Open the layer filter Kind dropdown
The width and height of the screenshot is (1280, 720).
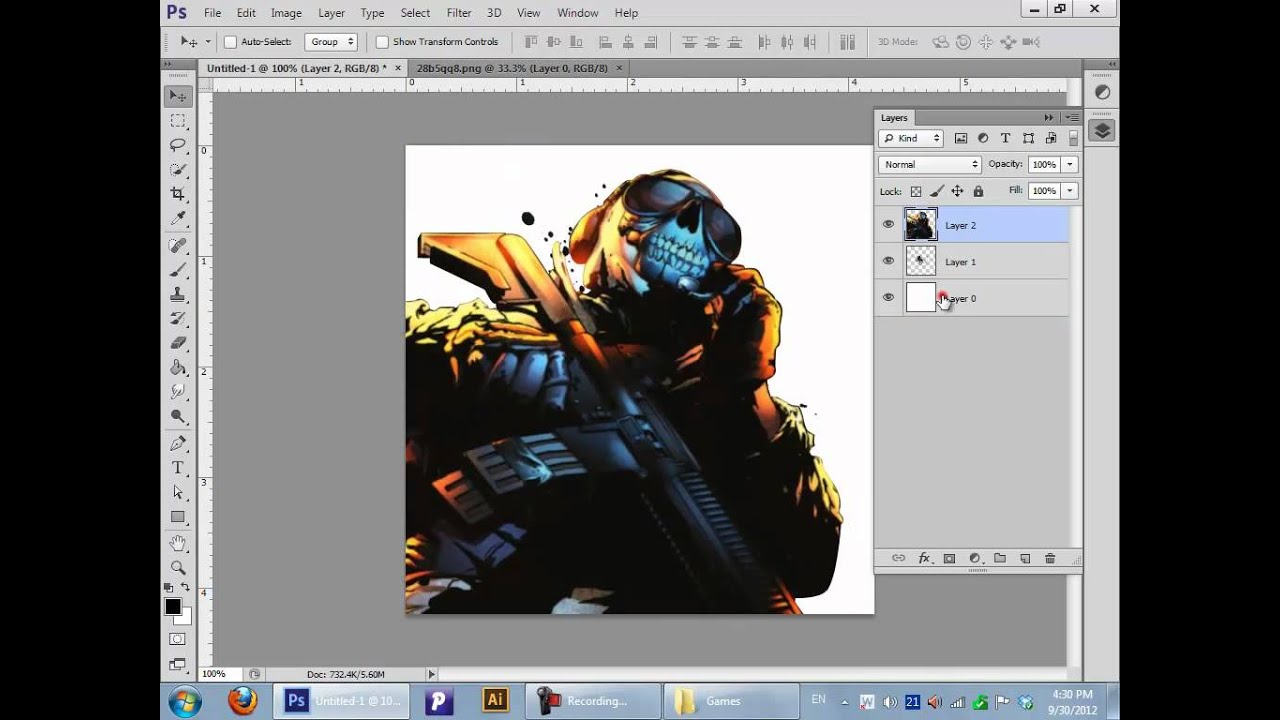pos(911,138)
